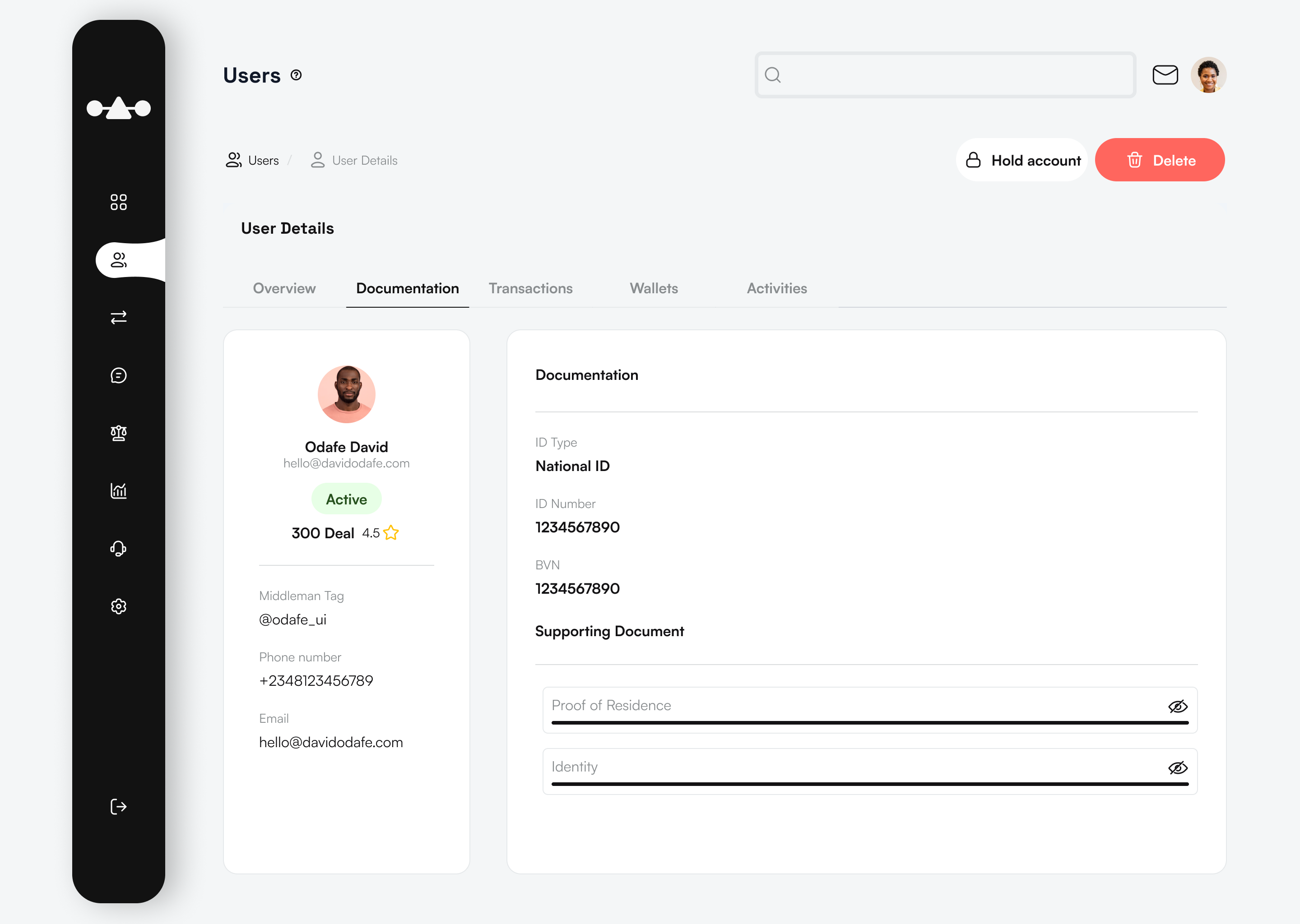Click the Hold account button
Image resolution: width=1300 pixels, height=924 pixels.
[x=1021, y=160]
